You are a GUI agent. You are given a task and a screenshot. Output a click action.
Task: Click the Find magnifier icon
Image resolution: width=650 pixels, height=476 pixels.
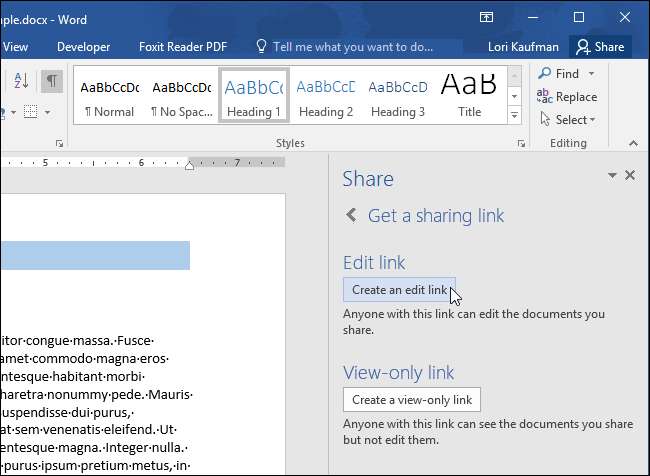tap(544, 74)
